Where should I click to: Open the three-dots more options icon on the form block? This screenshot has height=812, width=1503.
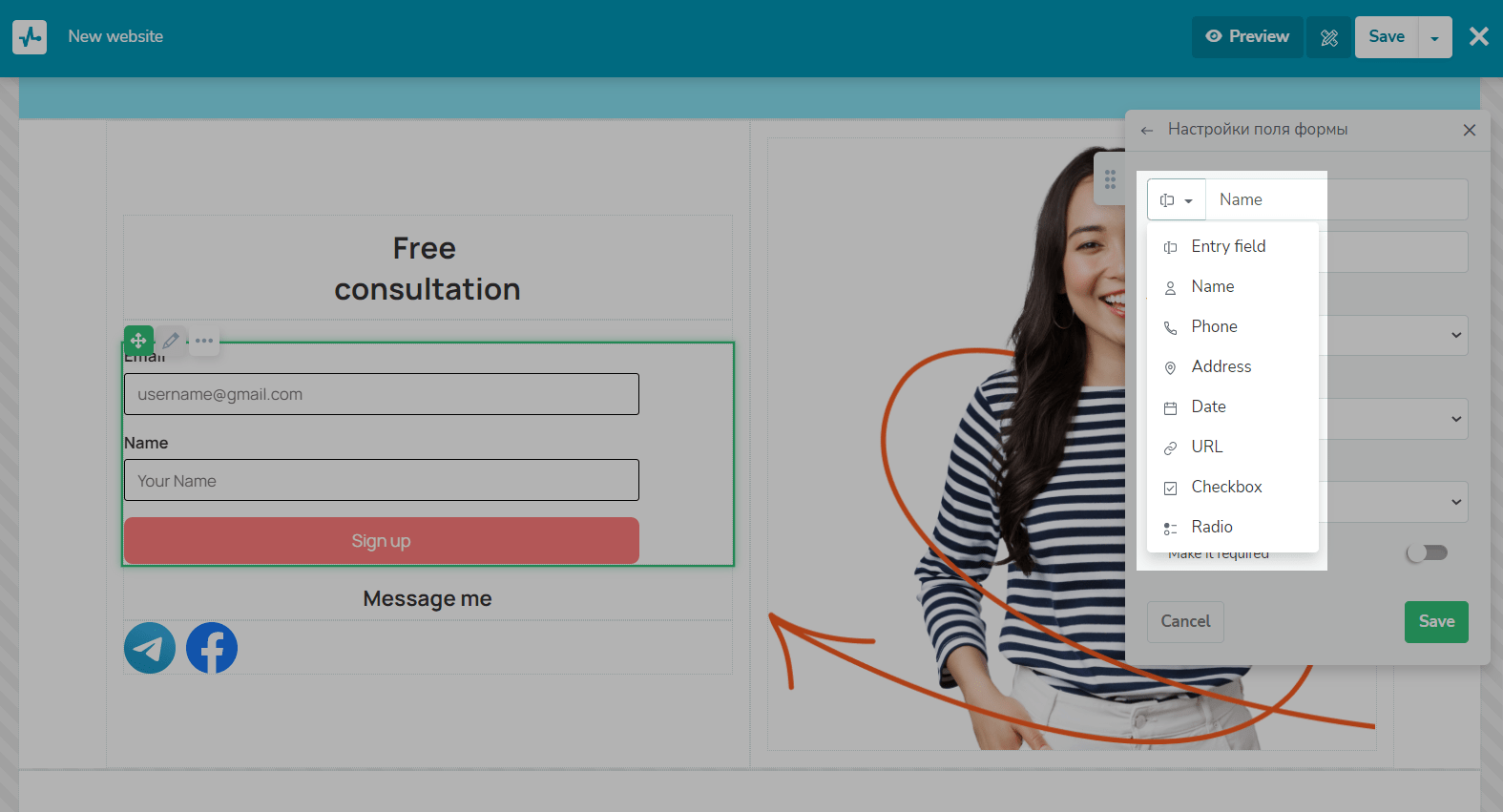pyautogui.click(x=204, y=341)
